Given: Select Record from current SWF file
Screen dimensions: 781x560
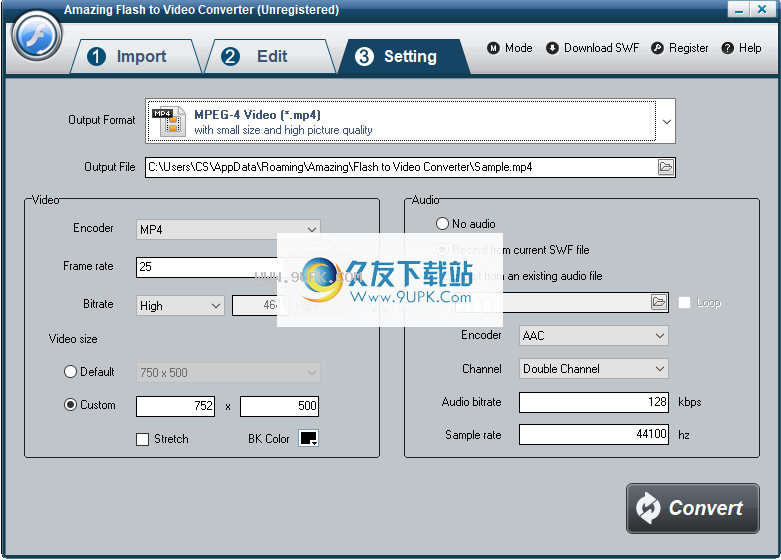Looking at the screenshot, I should 513,250.
